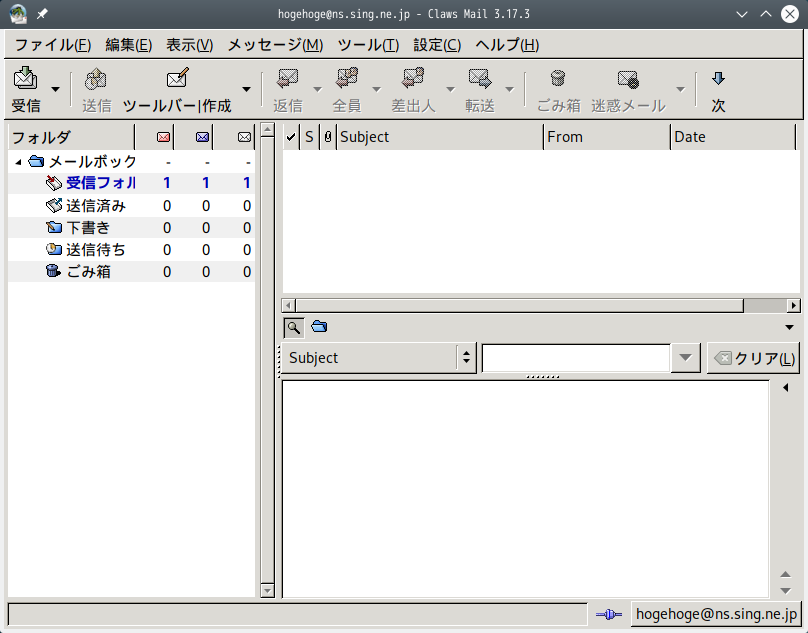Select the 送信待ち queue folder
This screenshot has height=633, width=808.
[131, 249]
